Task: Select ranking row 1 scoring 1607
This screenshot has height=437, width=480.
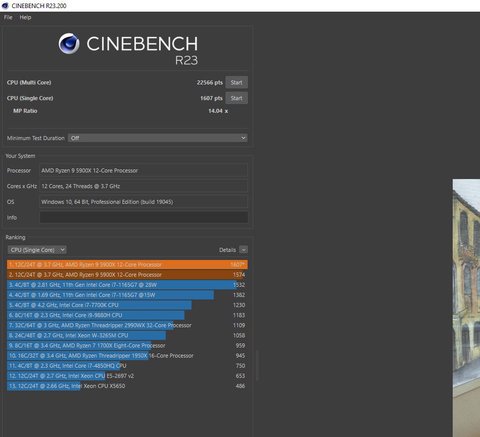Action: tap(127, 264)
